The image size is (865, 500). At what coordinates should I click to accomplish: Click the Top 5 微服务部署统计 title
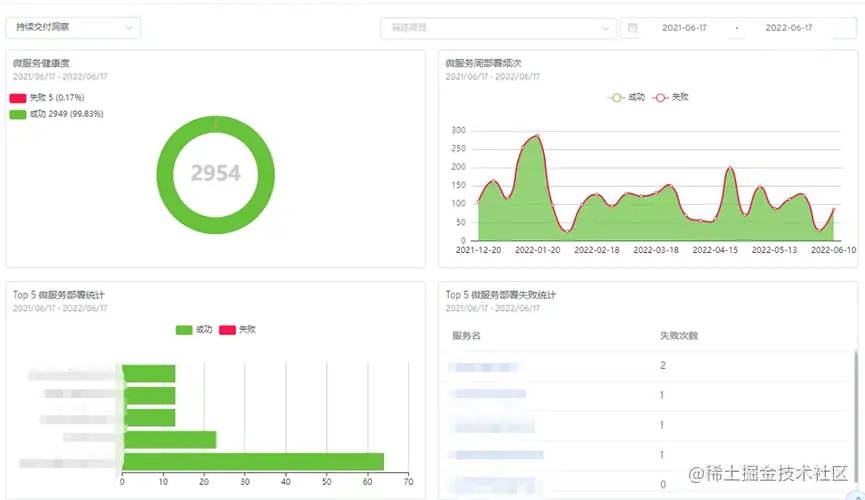(58, 295)
